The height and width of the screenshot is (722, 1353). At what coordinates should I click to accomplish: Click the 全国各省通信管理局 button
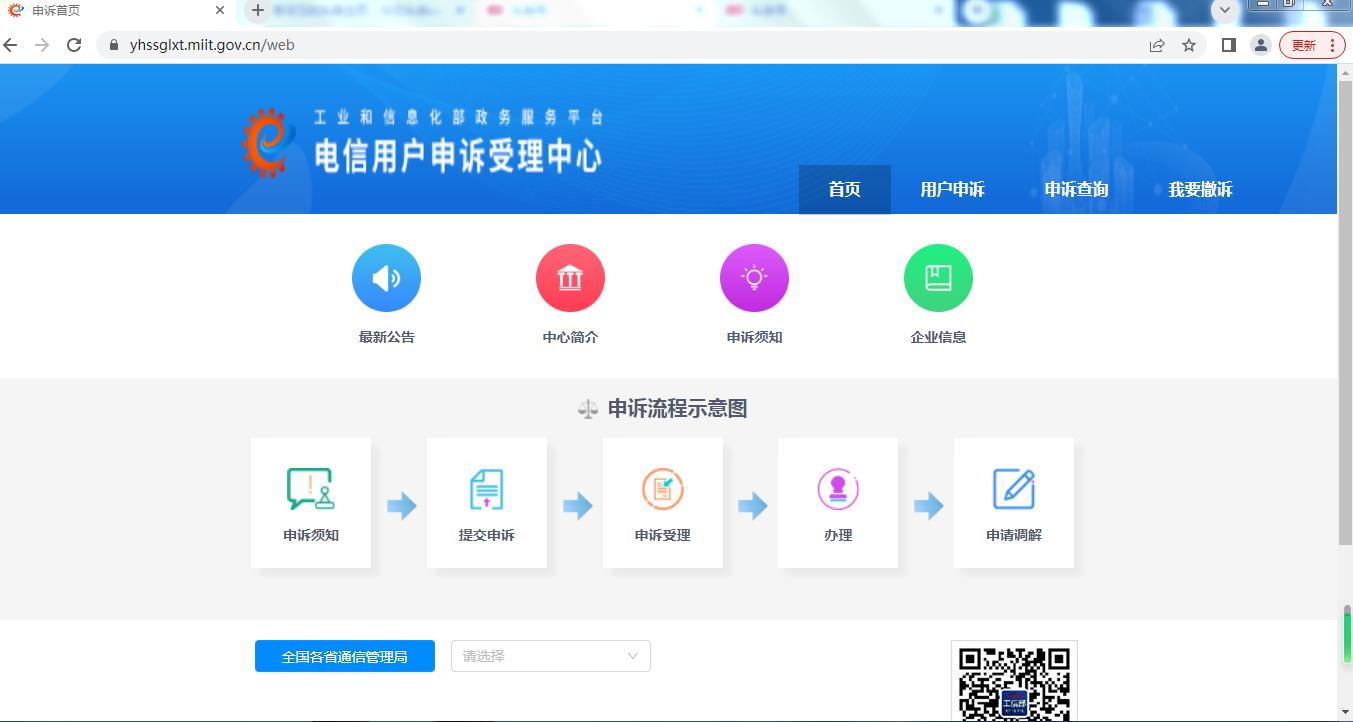(344, 656)
